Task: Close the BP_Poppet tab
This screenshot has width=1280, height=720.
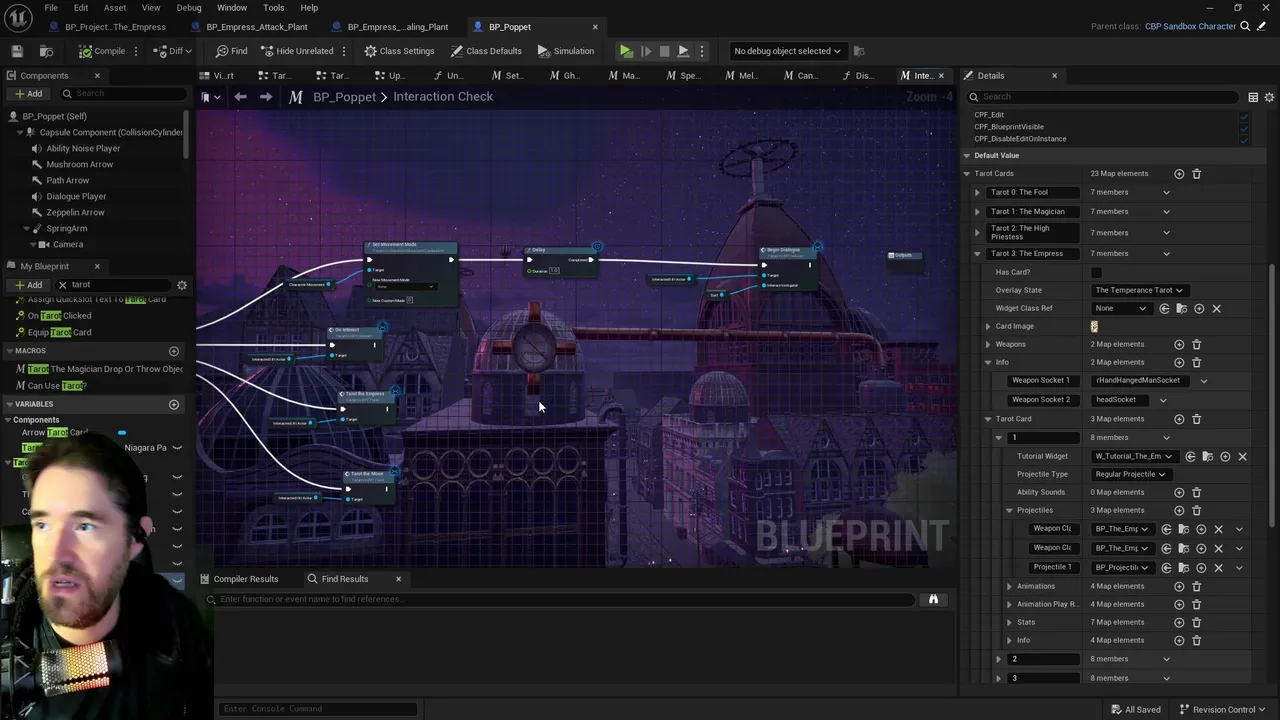Action: coord(595,27)
